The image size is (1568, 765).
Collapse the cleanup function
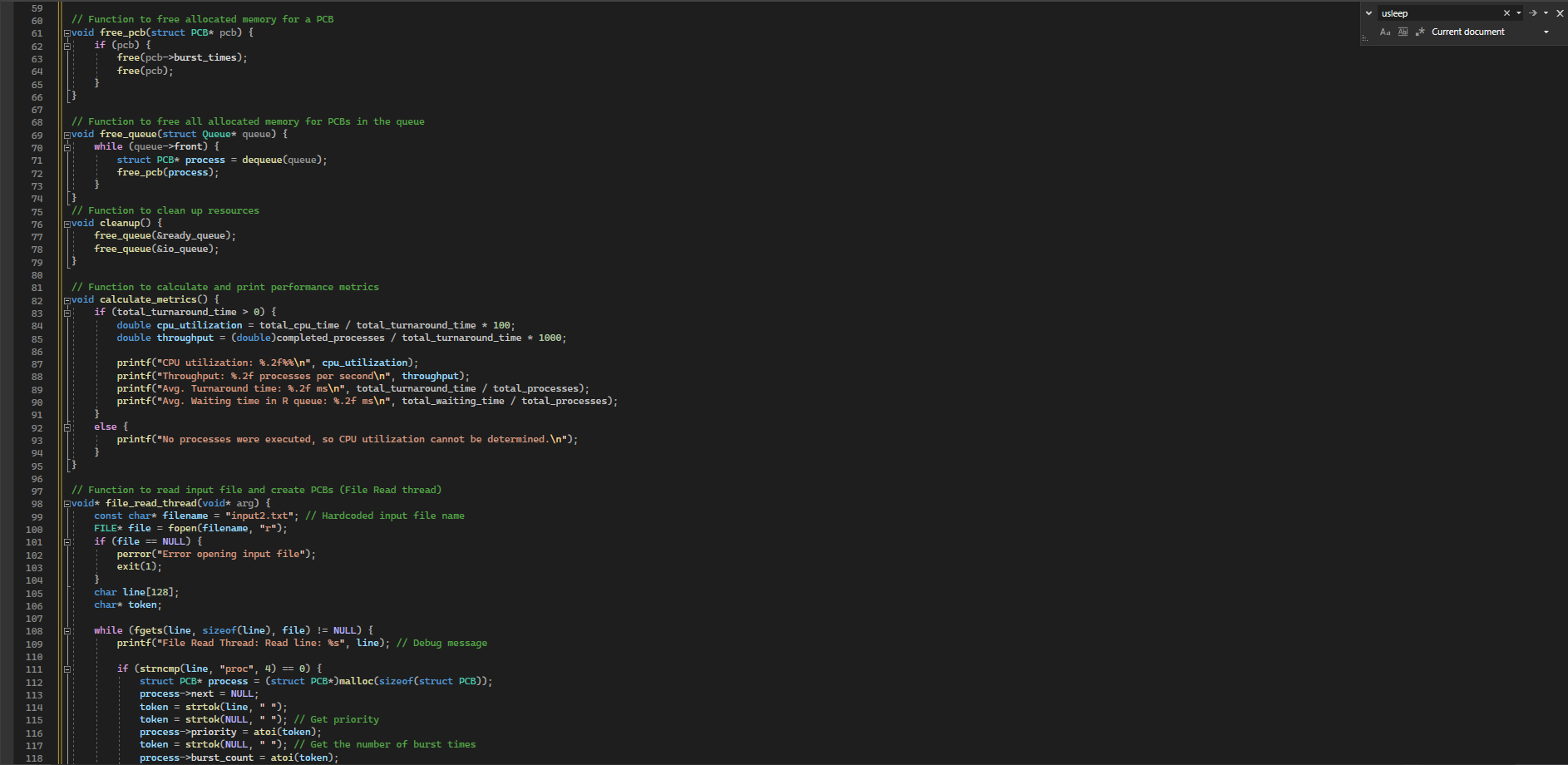pos(67,223)
